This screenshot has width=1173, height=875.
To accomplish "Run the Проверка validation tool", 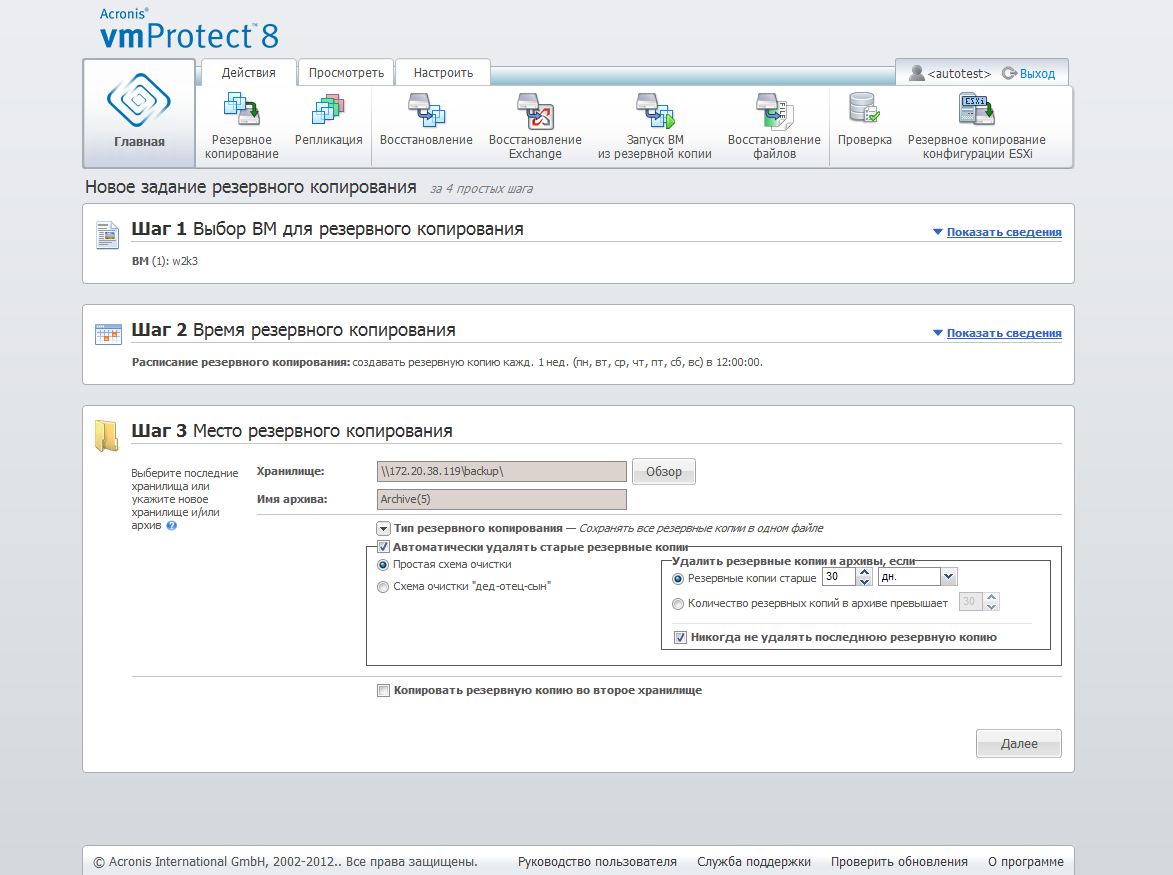I will coord(865,120).
